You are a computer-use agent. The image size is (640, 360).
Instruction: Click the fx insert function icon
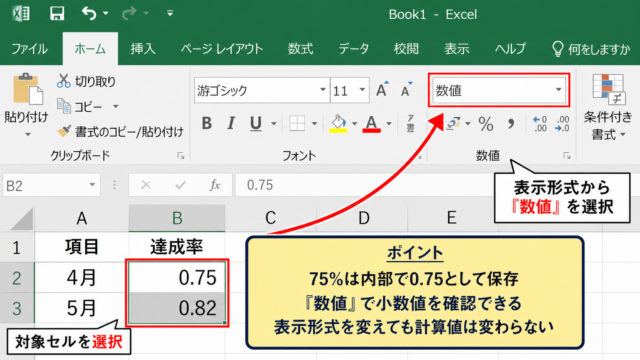(215, 185)
